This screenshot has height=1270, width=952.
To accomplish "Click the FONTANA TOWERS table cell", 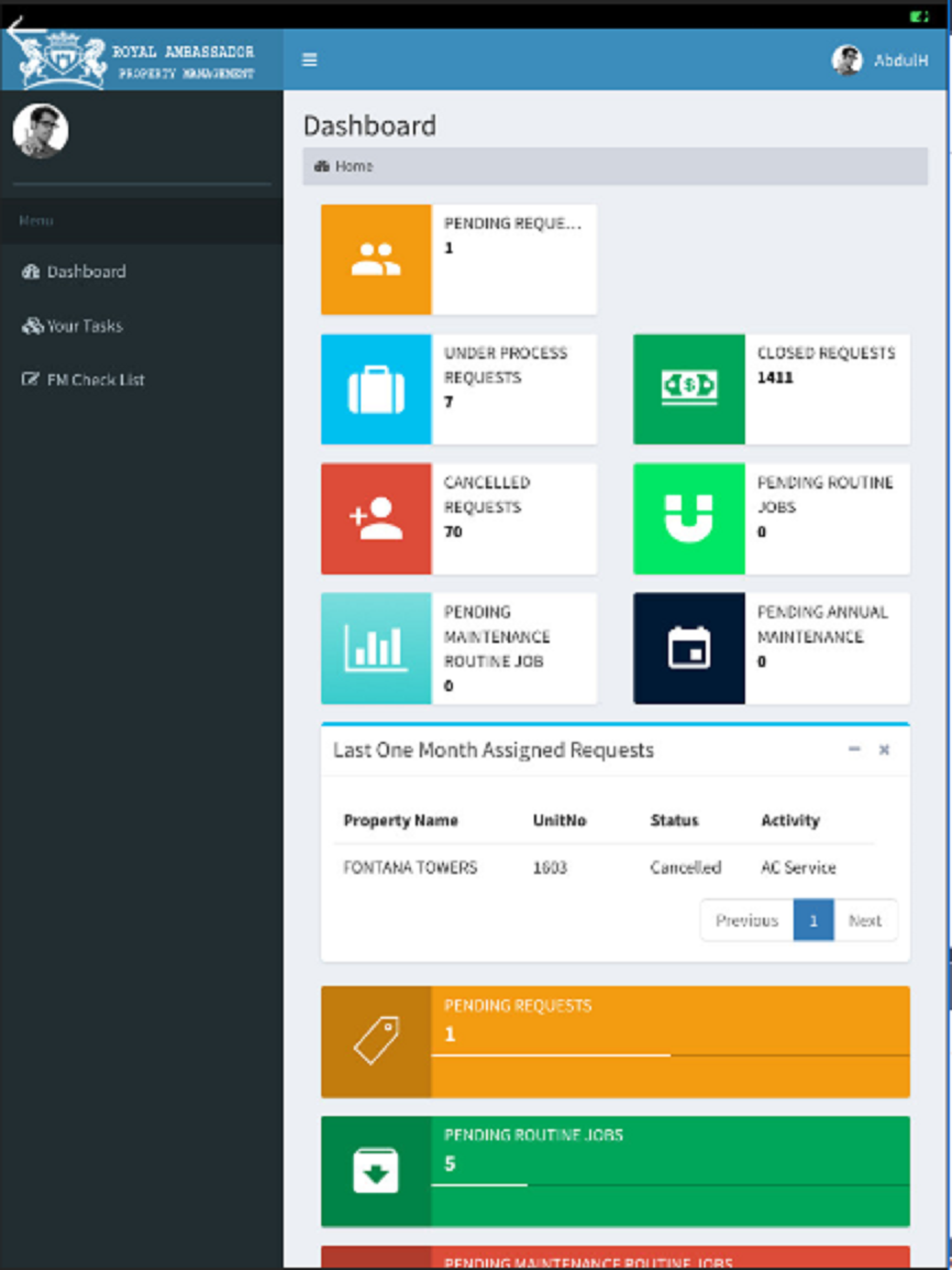I will coord(410,867).
